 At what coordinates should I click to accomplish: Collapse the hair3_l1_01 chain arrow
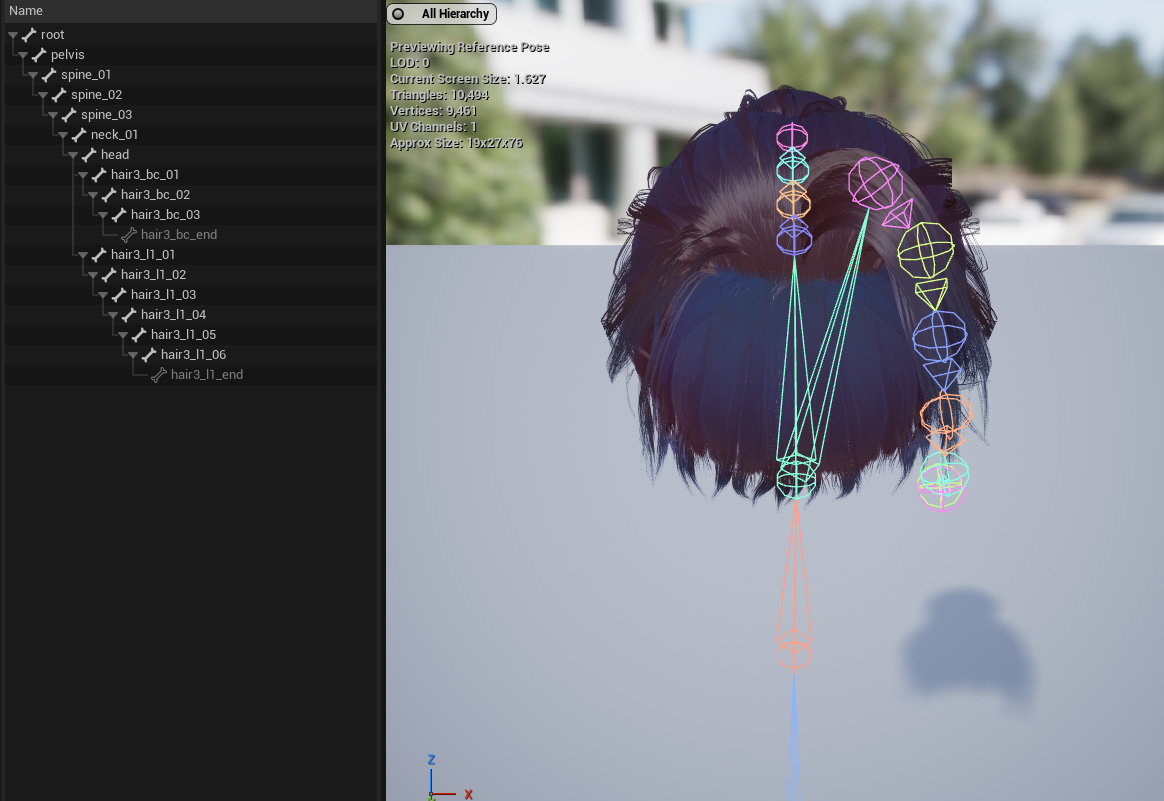tap(83, 255)
